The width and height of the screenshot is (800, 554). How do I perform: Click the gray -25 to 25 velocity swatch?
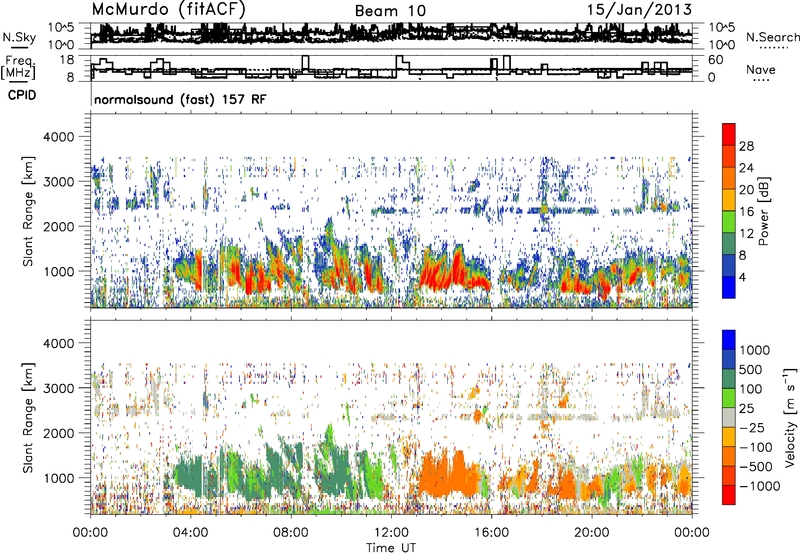pyautogui.click(x=729, y=418)
